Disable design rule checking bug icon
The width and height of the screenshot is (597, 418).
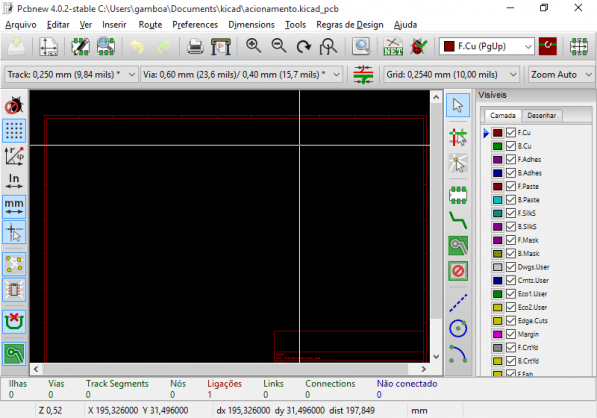click(14, 105)
